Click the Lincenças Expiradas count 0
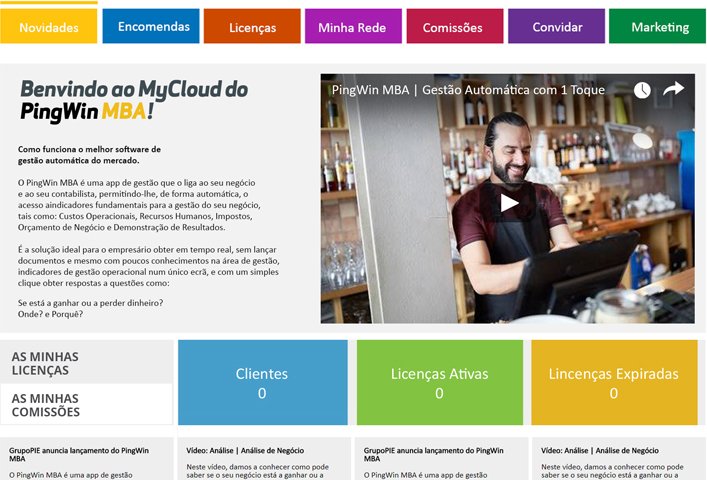Image resolution: width=707 pixels, height=480 pixels. coord(614,393)
